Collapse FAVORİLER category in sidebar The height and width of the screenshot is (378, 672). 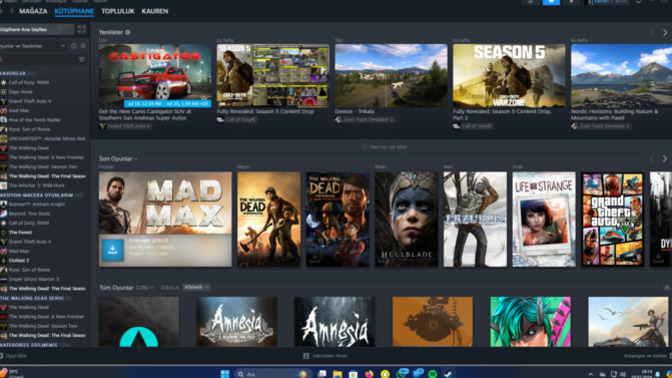point(18,73)
